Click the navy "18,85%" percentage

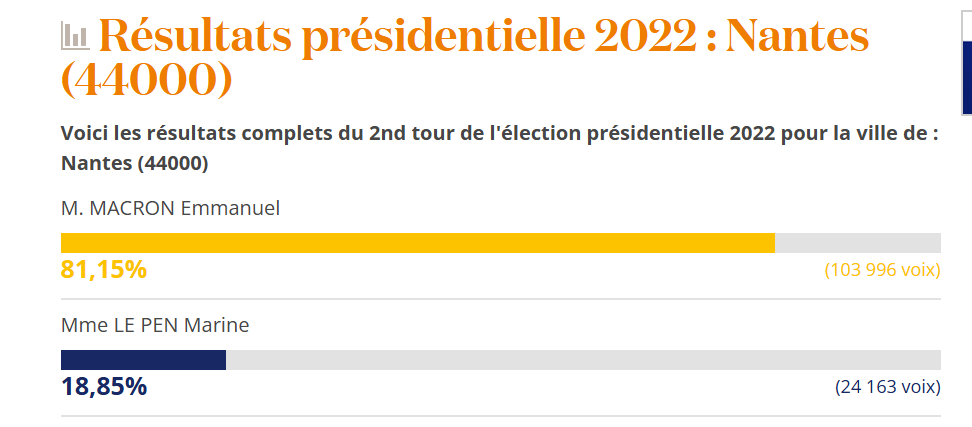[104, 387]
